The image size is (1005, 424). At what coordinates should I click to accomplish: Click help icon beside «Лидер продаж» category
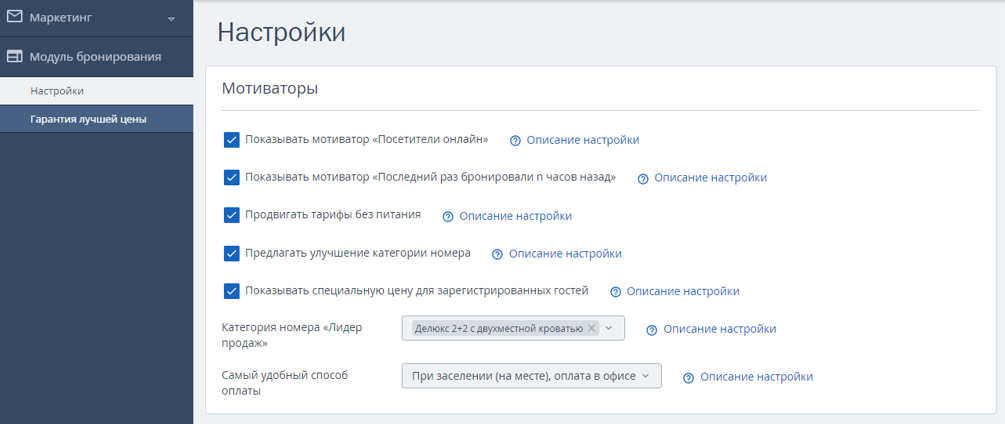(652, 330)
